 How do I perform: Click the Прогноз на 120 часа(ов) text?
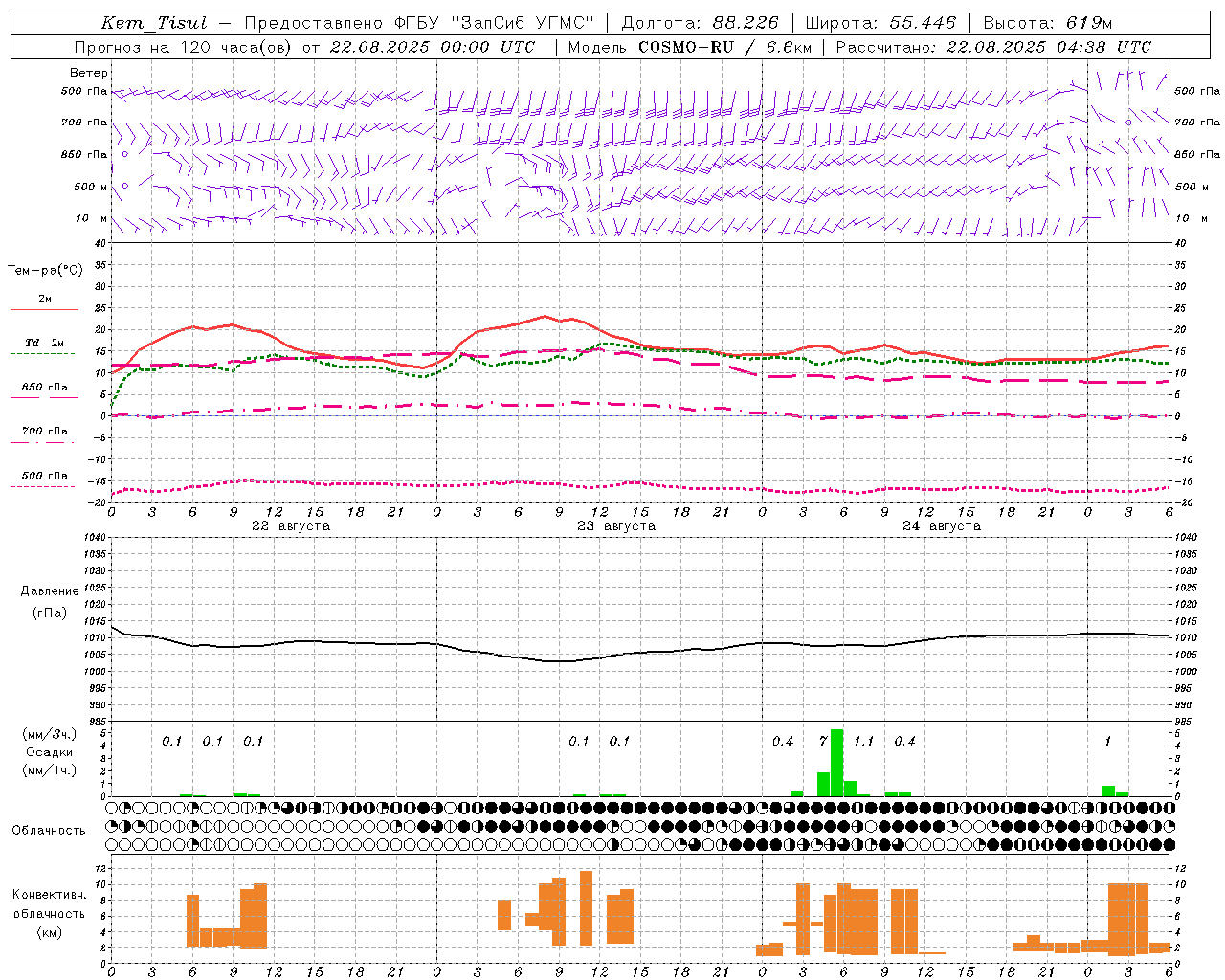click(x=184, y=47)
